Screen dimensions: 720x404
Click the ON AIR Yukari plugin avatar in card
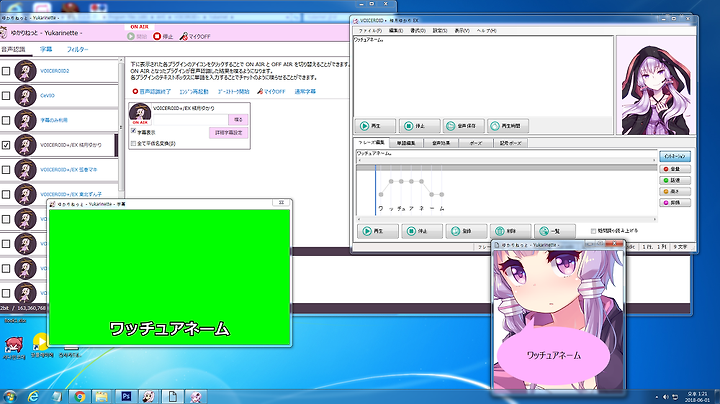pos(140,113)
